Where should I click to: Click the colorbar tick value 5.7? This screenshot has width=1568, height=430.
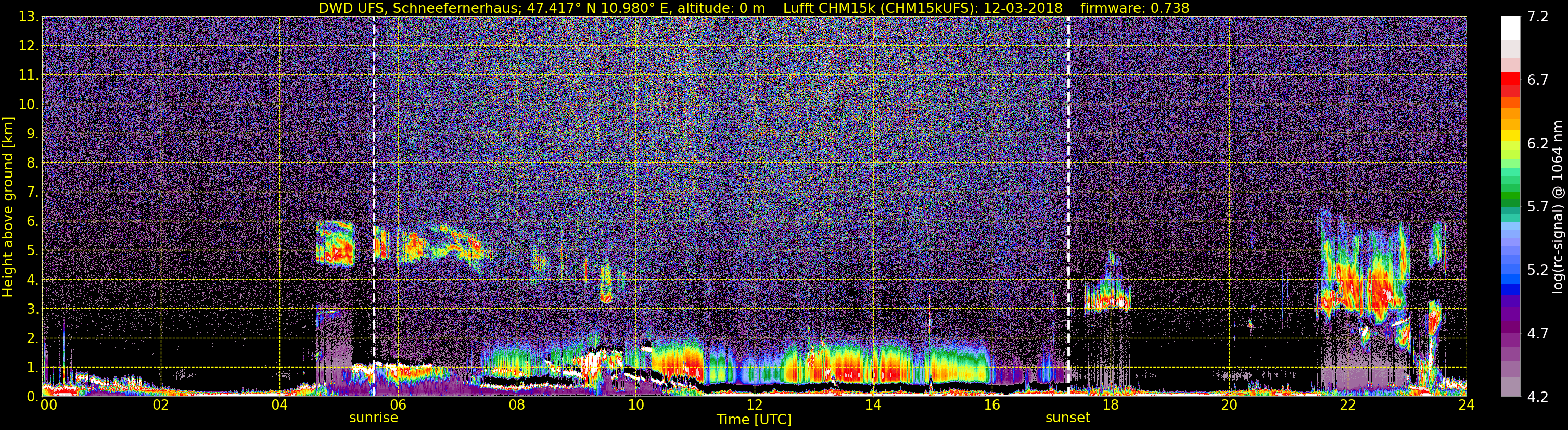click(x=1538, y=207)
